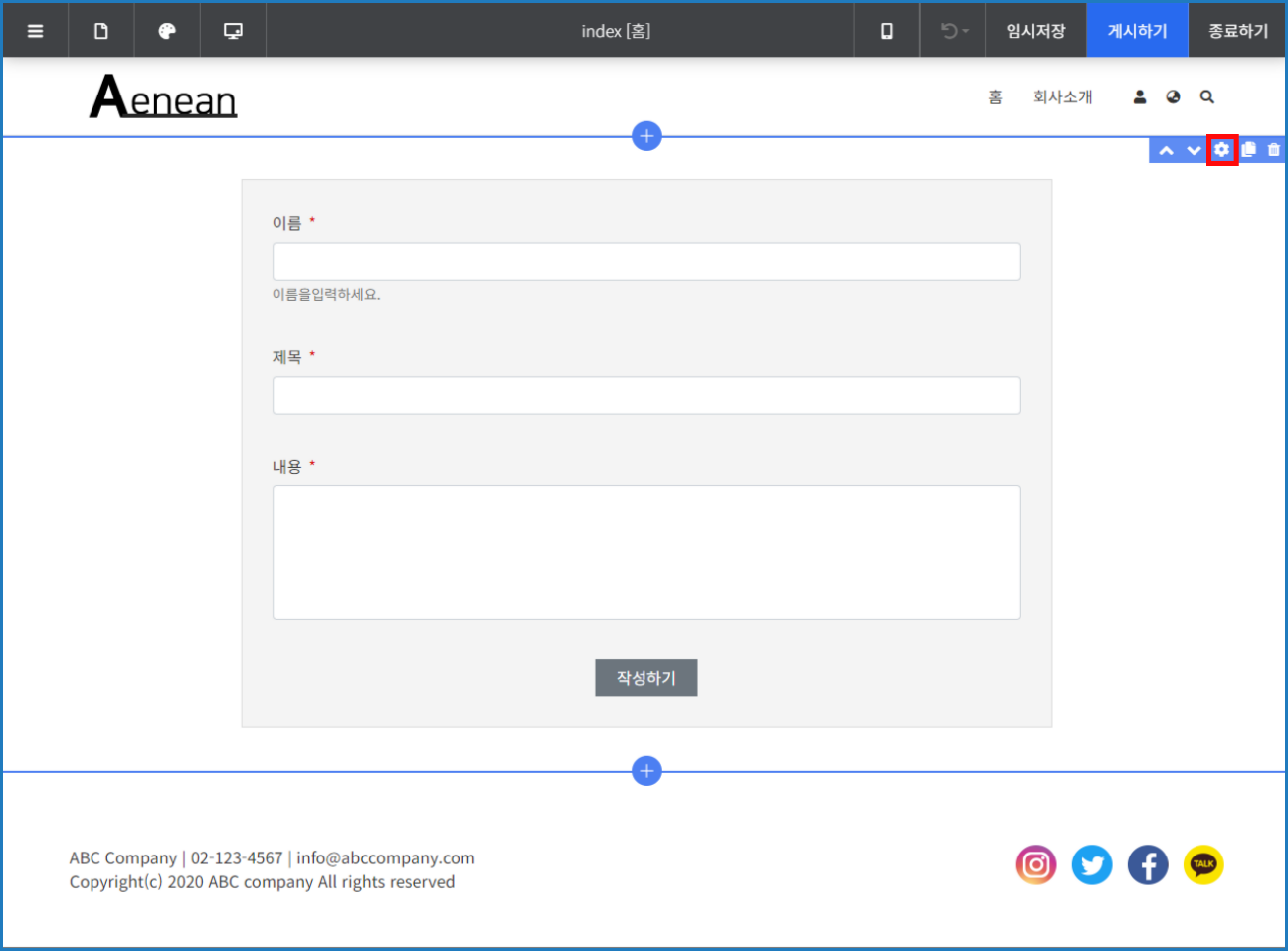The height and width of the screenshot is (951, 1288).
Task: Expand the undo history dropdown
Action: [952, 30]
